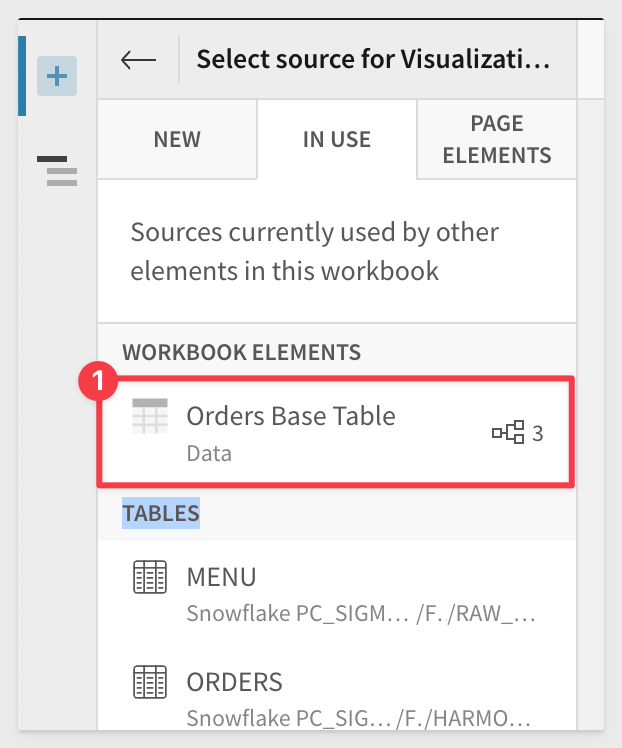The height and width of the screenshot is (748, 622).
Task: Click the highlighted TABLES section header
Action: (x=161, y=513)
